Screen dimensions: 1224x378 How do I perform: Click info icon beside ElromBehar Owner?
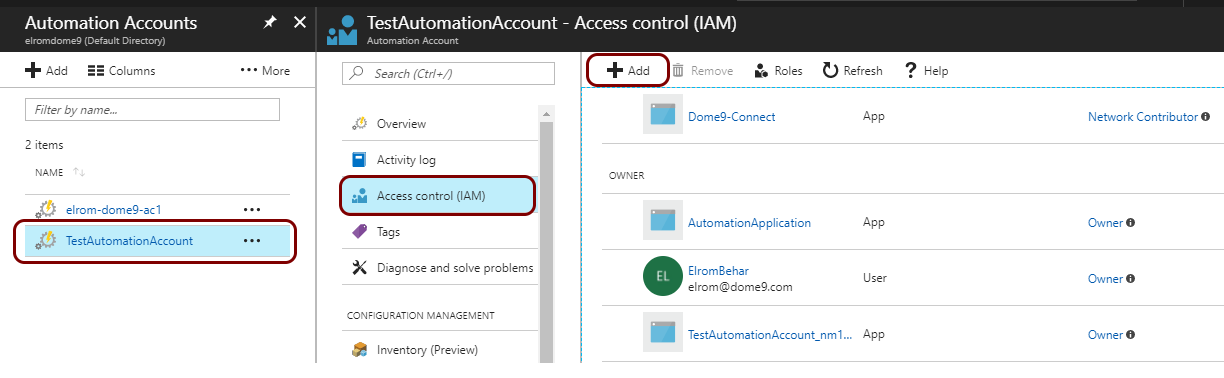pos(1130,279)
